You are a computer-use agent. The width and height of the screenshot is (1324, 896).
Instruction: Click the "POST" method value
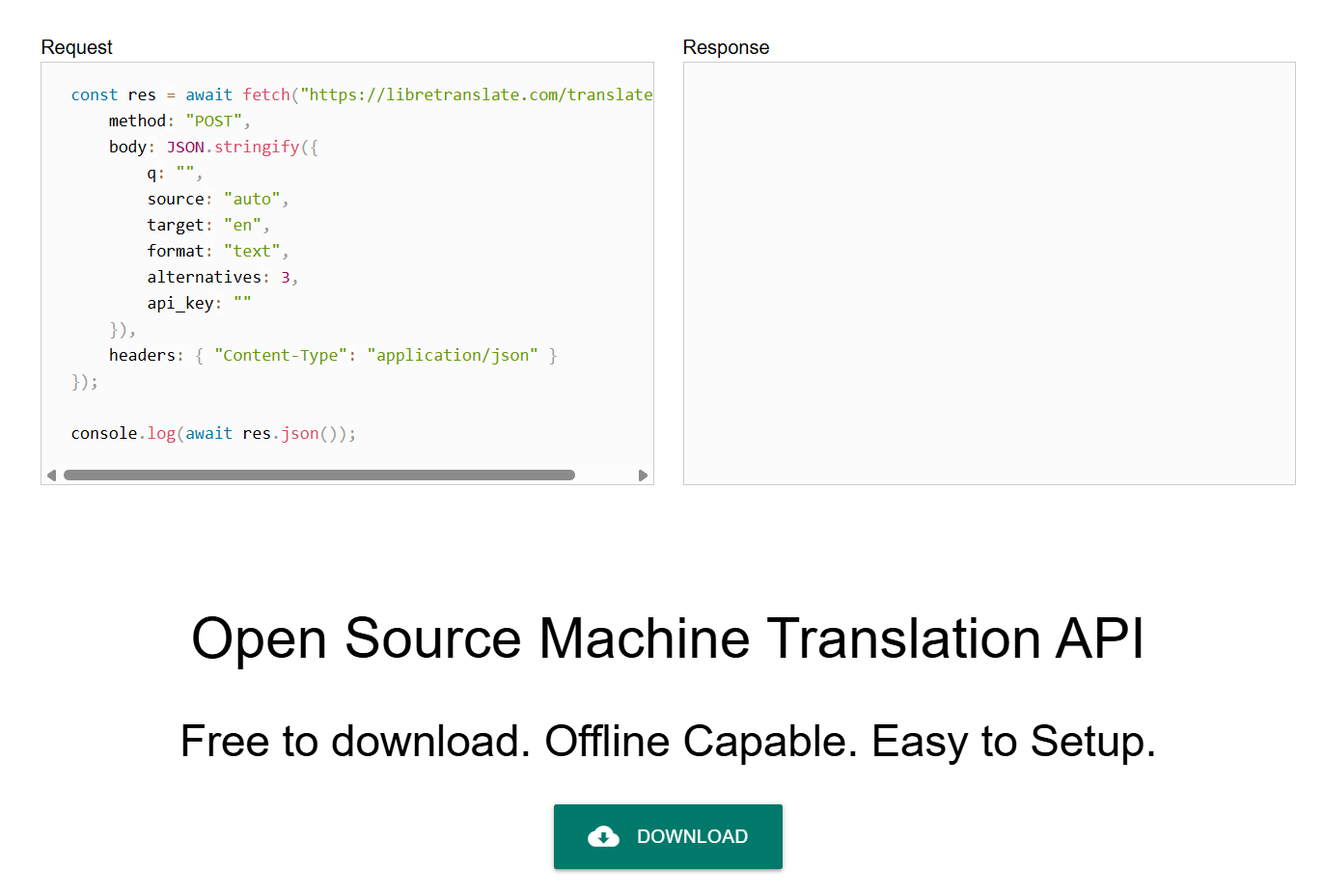point(213,121)
